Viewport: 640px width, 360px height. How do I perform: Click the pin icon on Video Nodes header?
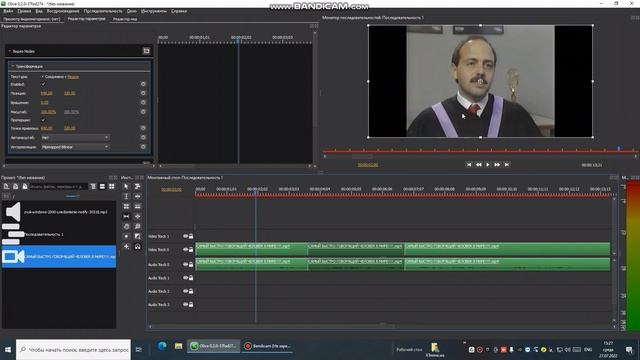[146, 51]
